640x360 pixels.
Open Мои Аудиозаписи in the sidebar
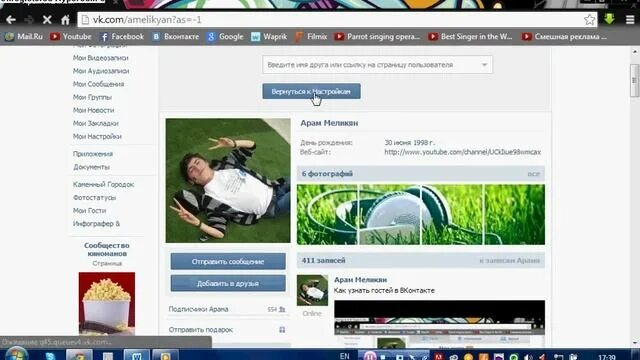point(101,71)
